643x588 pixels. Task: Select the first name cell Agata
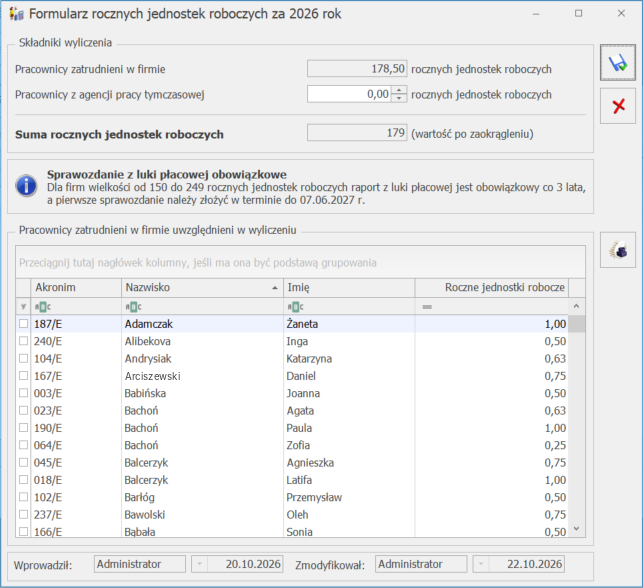pos(349,410)
